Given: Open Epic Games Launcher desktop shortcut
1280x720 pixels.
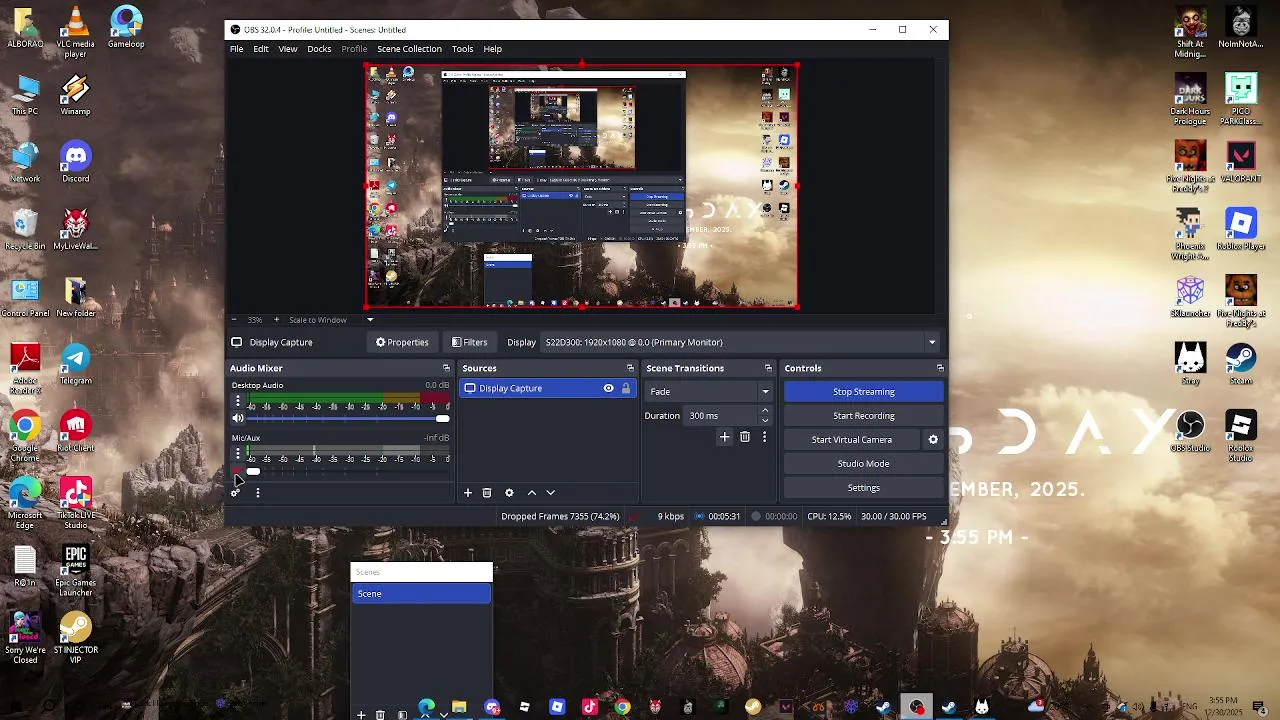Looking at the screenshot, I should click(x=76, y=571).
